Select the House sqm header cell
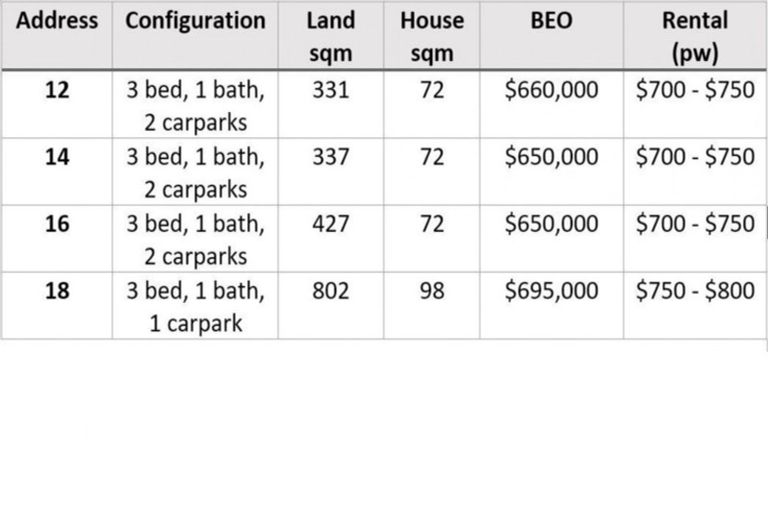Viewport: 768px width, 512px height. [432, 36]
